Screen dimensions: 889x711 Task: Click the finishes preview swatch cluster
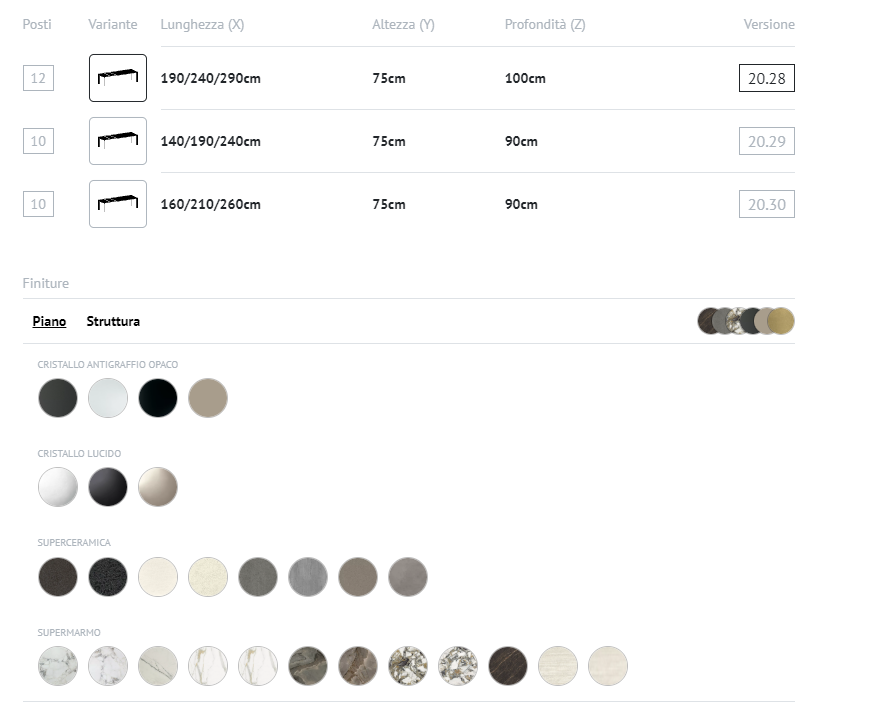[x=746, y=321]
